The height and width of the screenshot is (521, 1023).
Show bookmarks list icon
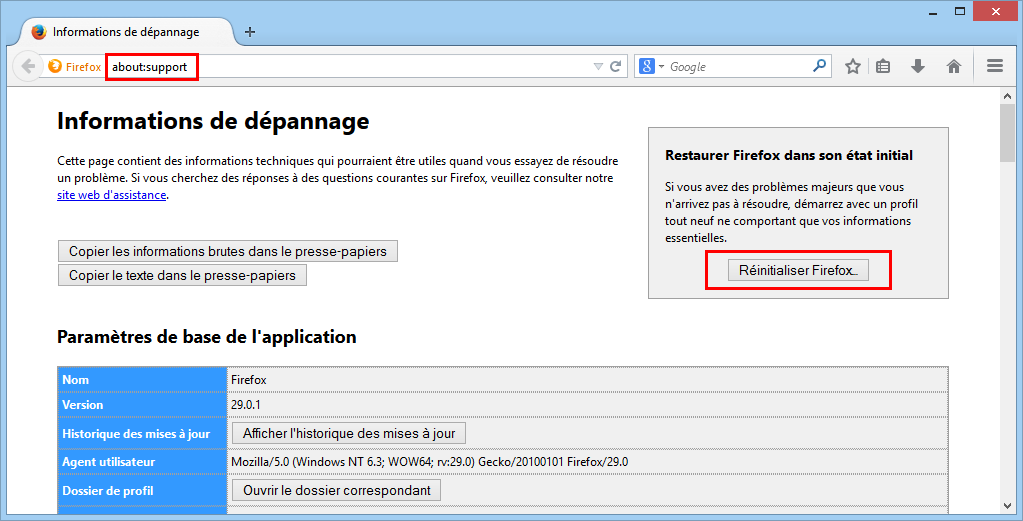pyautogui.click(x=883, y=67)
